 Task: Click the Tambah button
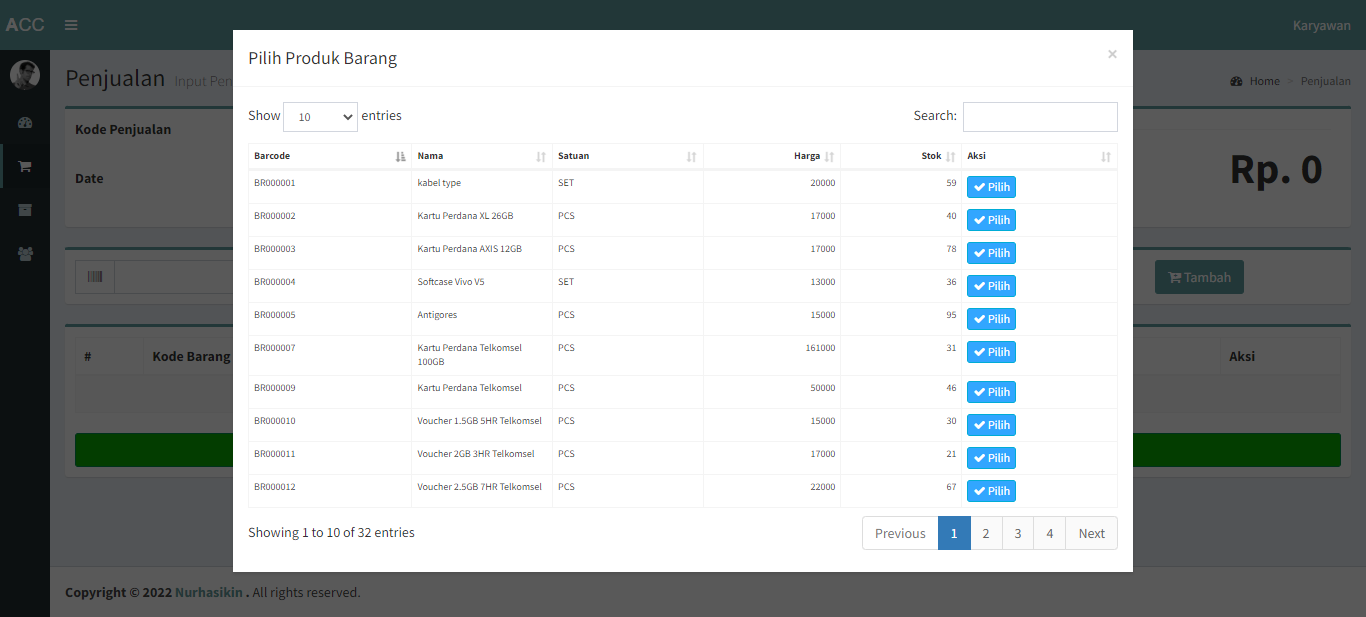(1199, 277)
